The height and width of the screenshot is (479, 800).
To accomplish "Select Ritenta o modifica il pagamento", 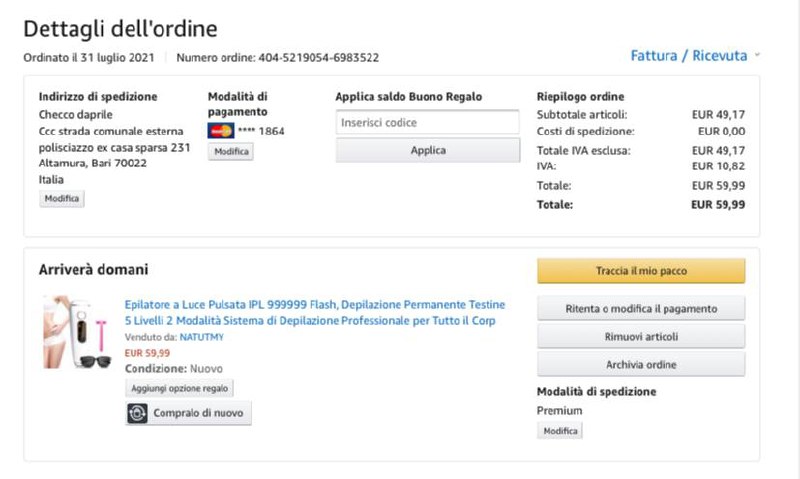I will (641, 308).
